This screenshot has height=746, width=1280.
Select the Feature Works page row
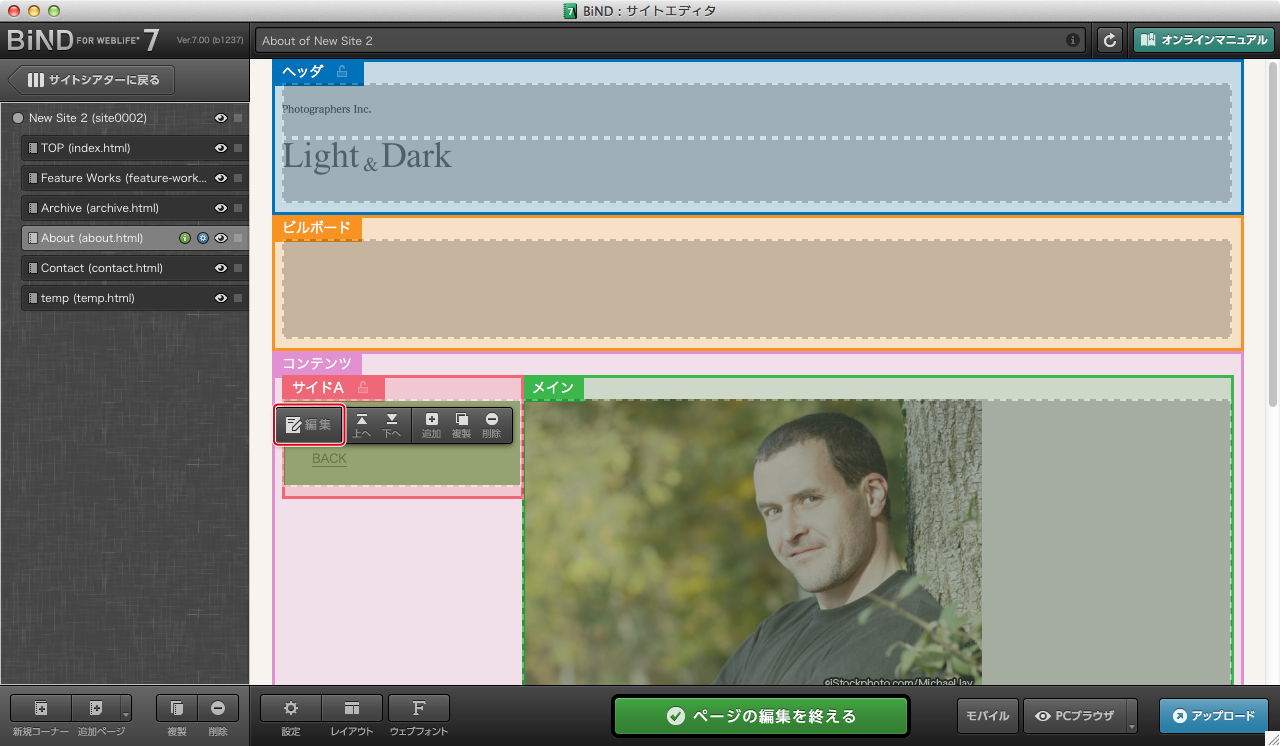[x=135, y=178]
